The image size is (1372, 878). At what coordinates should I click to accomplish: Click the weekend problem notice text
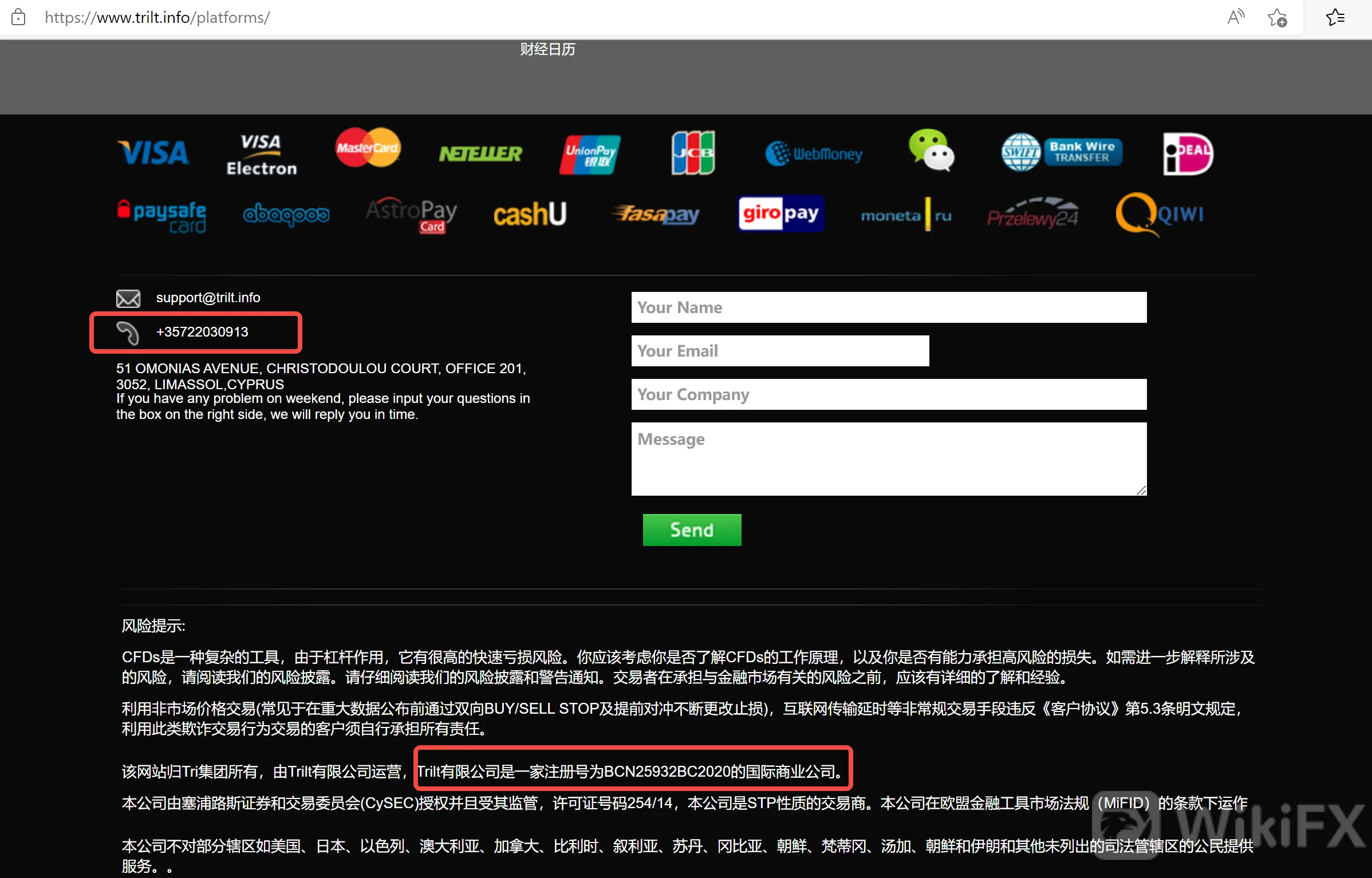tap(323, 406)
